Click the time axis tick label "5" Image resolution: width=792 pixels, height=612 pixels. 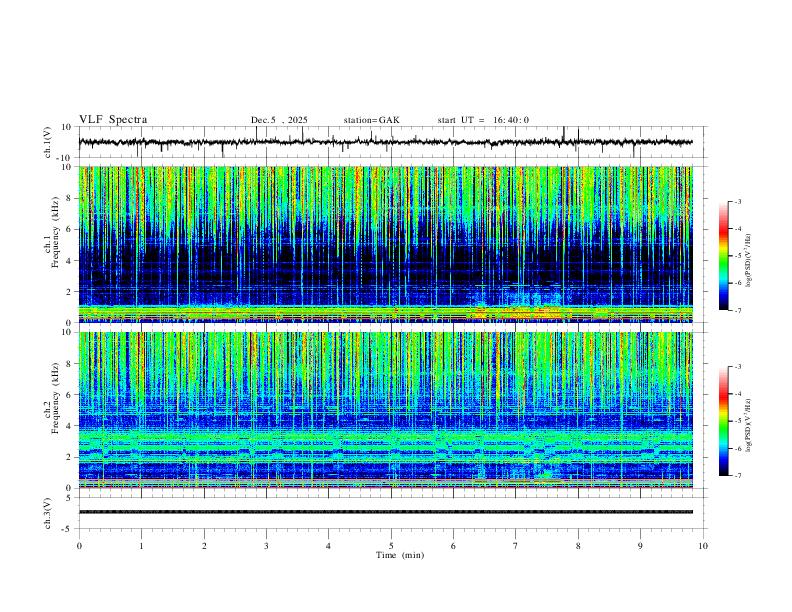click(x=391, y=546)
